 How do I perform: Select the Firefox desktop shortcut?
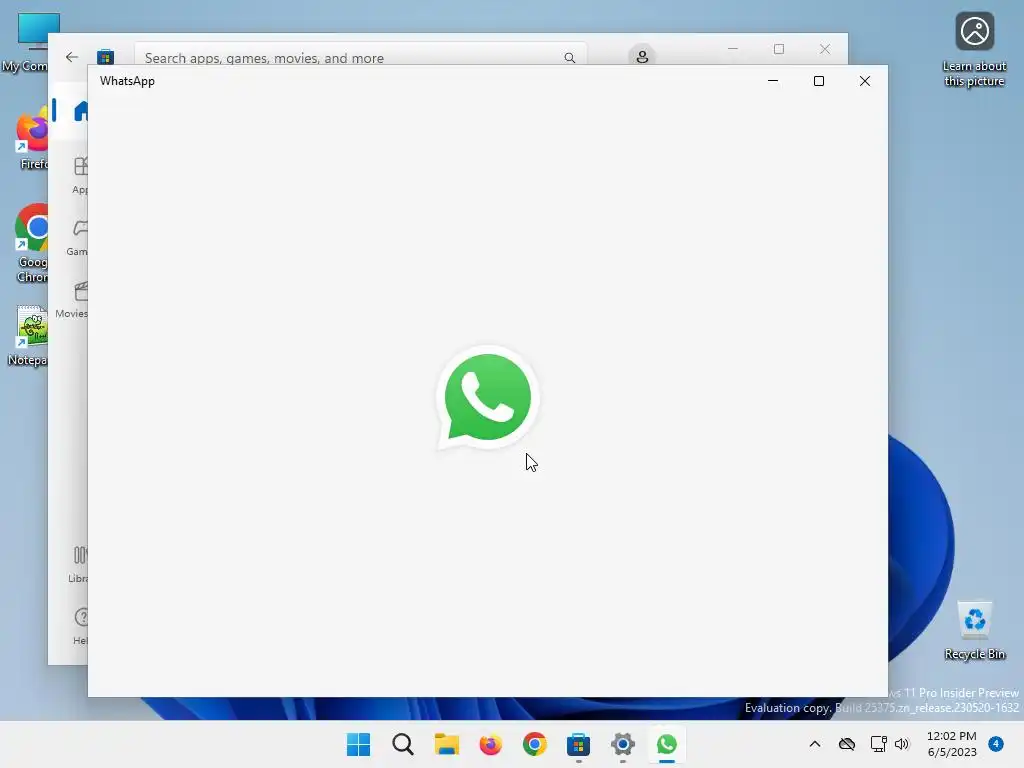pyautogui.click(x=33, y=140)
